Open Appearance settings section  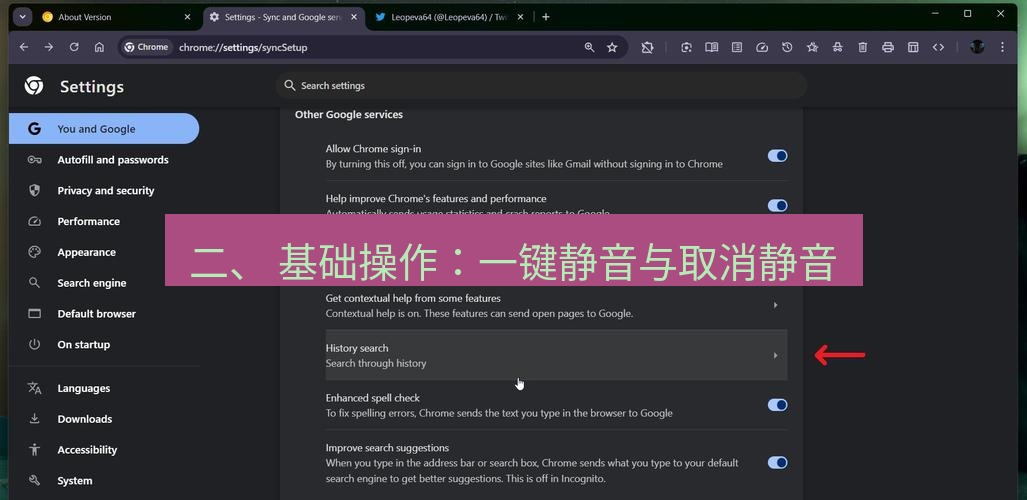tap(85, 252)
